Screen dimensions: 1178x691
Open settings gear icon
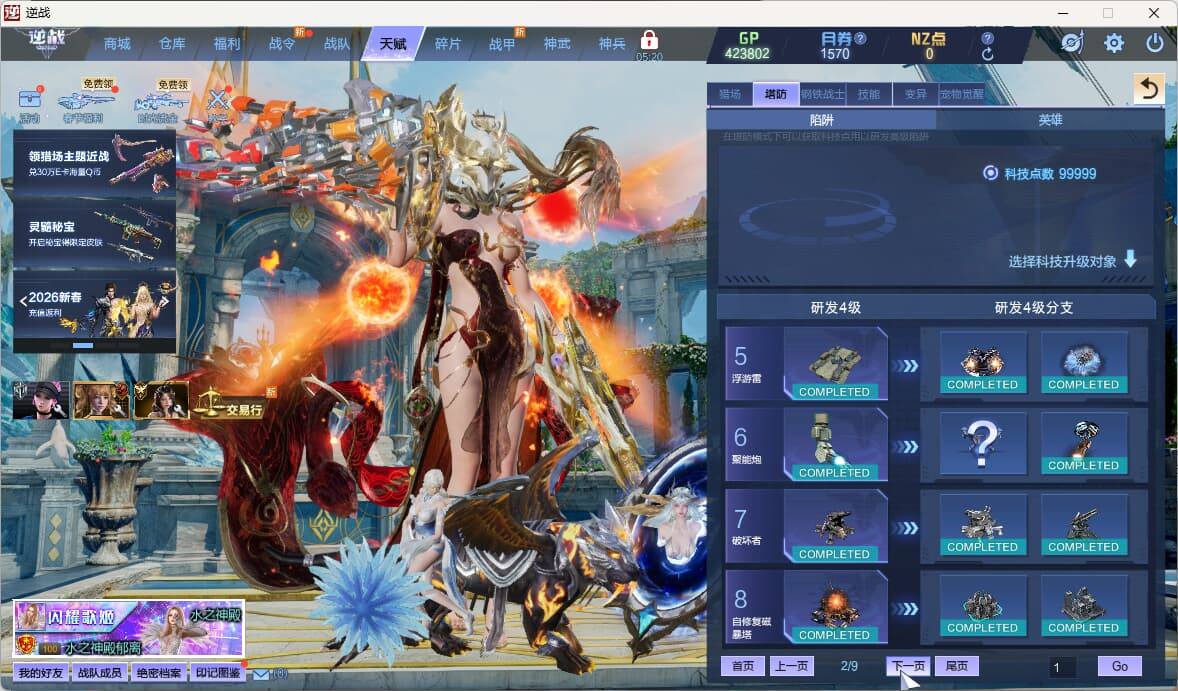click(x=1113, y=43)
